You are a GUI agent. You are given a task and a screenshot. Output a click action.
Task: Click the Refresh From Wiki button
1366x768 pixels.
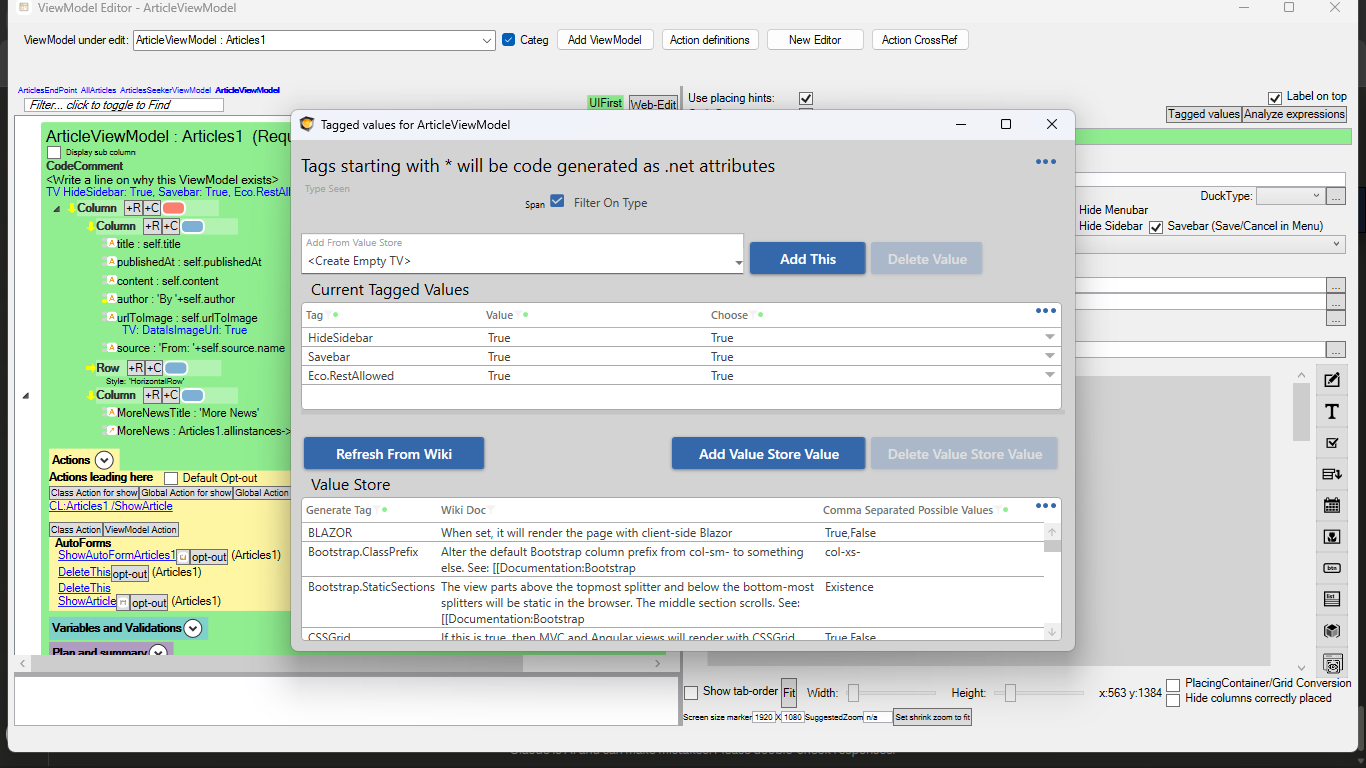pos(394,454)
